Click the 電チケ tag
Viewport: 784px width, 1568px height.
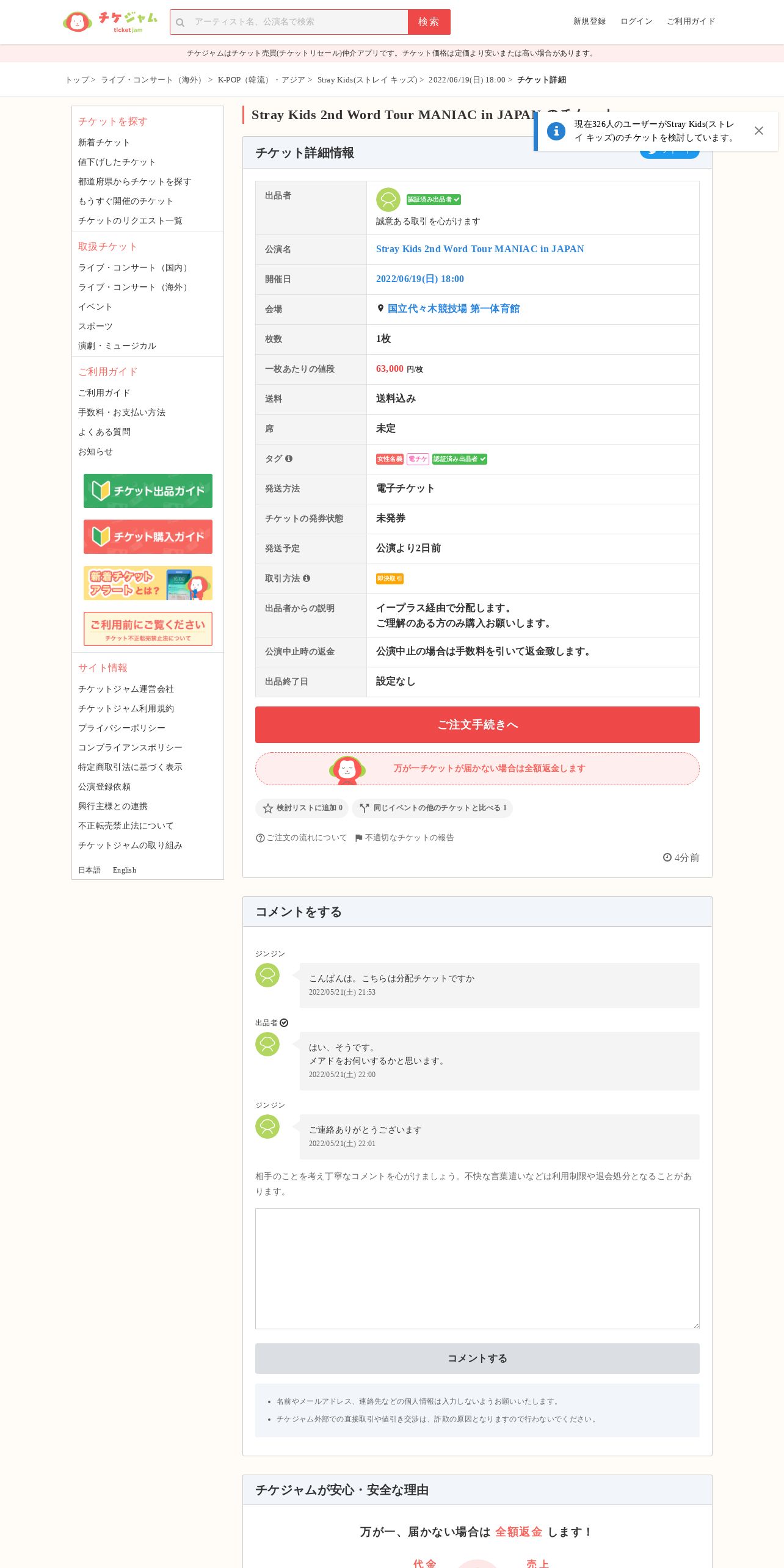[x=418, y=459]
